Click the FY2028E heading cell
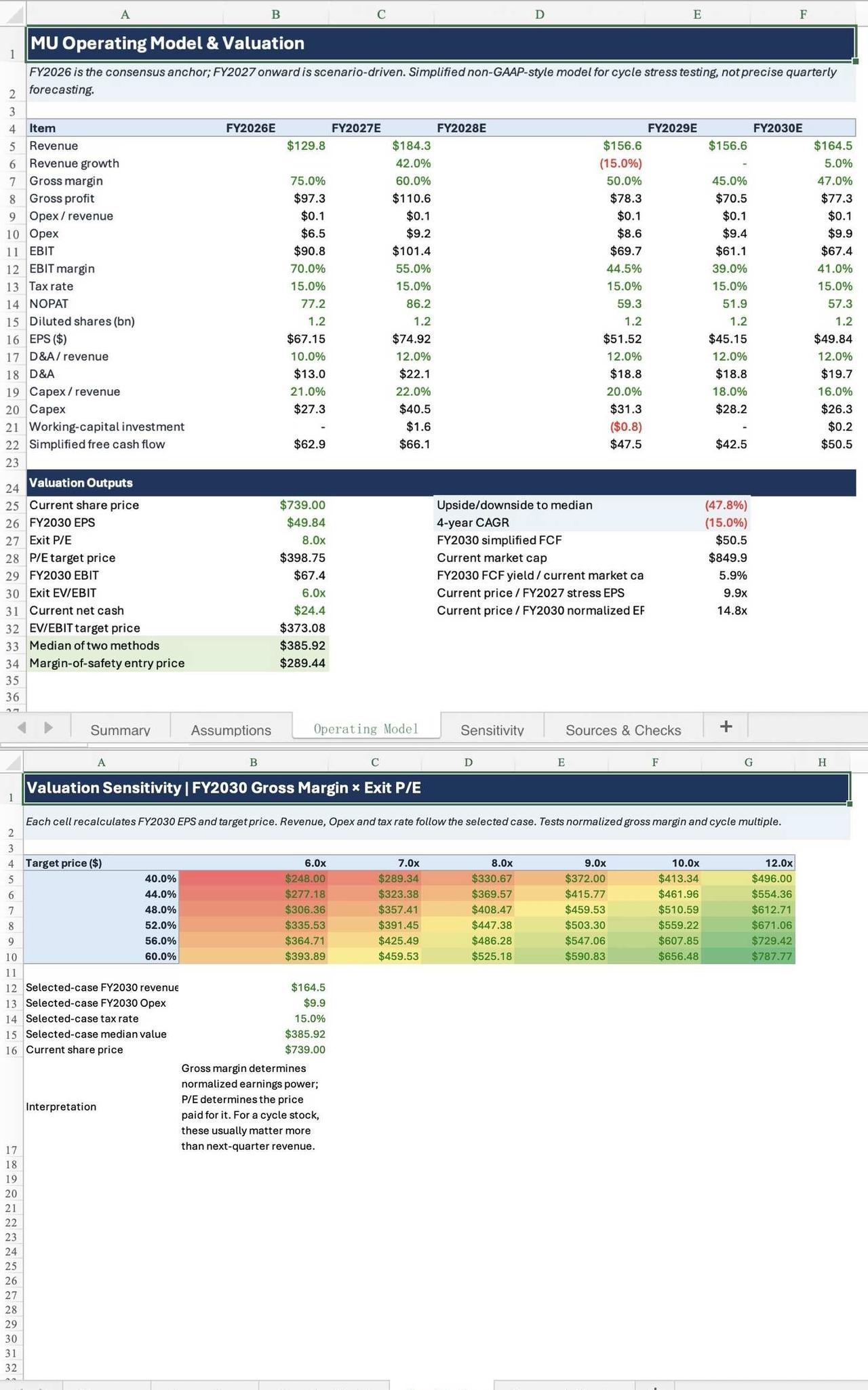This screenshot has width=868, height=1390. (539, 128)
